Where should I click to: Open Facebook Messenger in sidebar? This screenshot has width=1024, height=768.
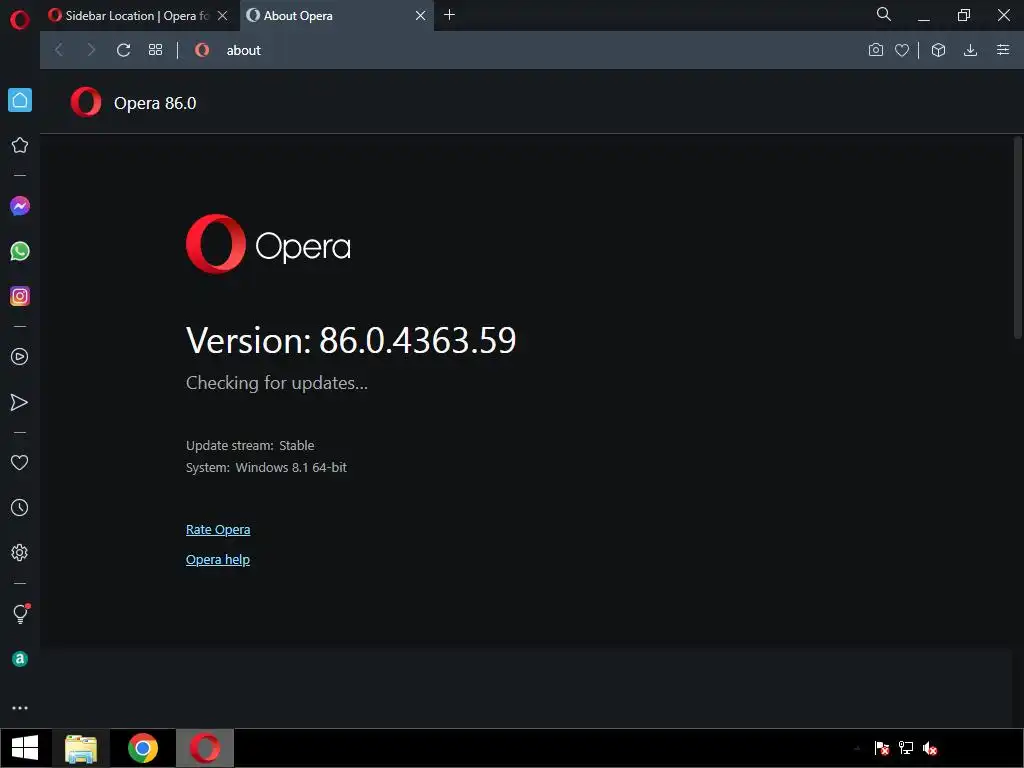point(20,206)
